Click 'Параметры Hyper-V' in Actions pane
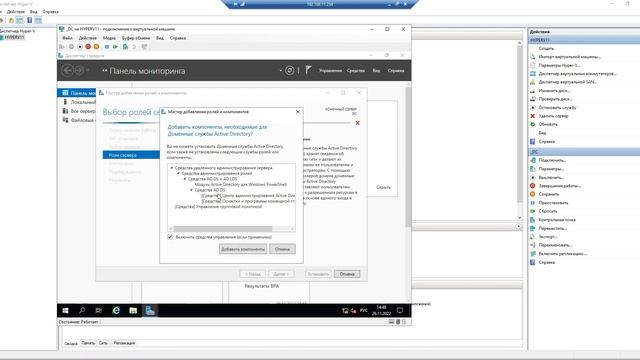The height and width of the screenshot is (360, 640). [x=559, y=65]
